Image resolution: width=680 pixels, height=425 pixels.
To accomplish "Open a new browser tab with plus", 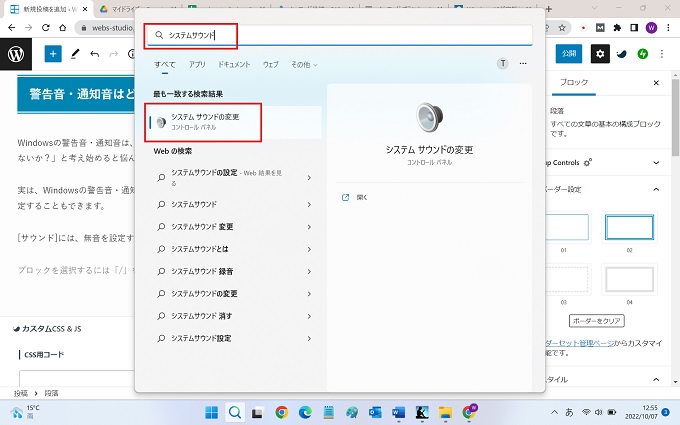I will (x=549, y=9).
